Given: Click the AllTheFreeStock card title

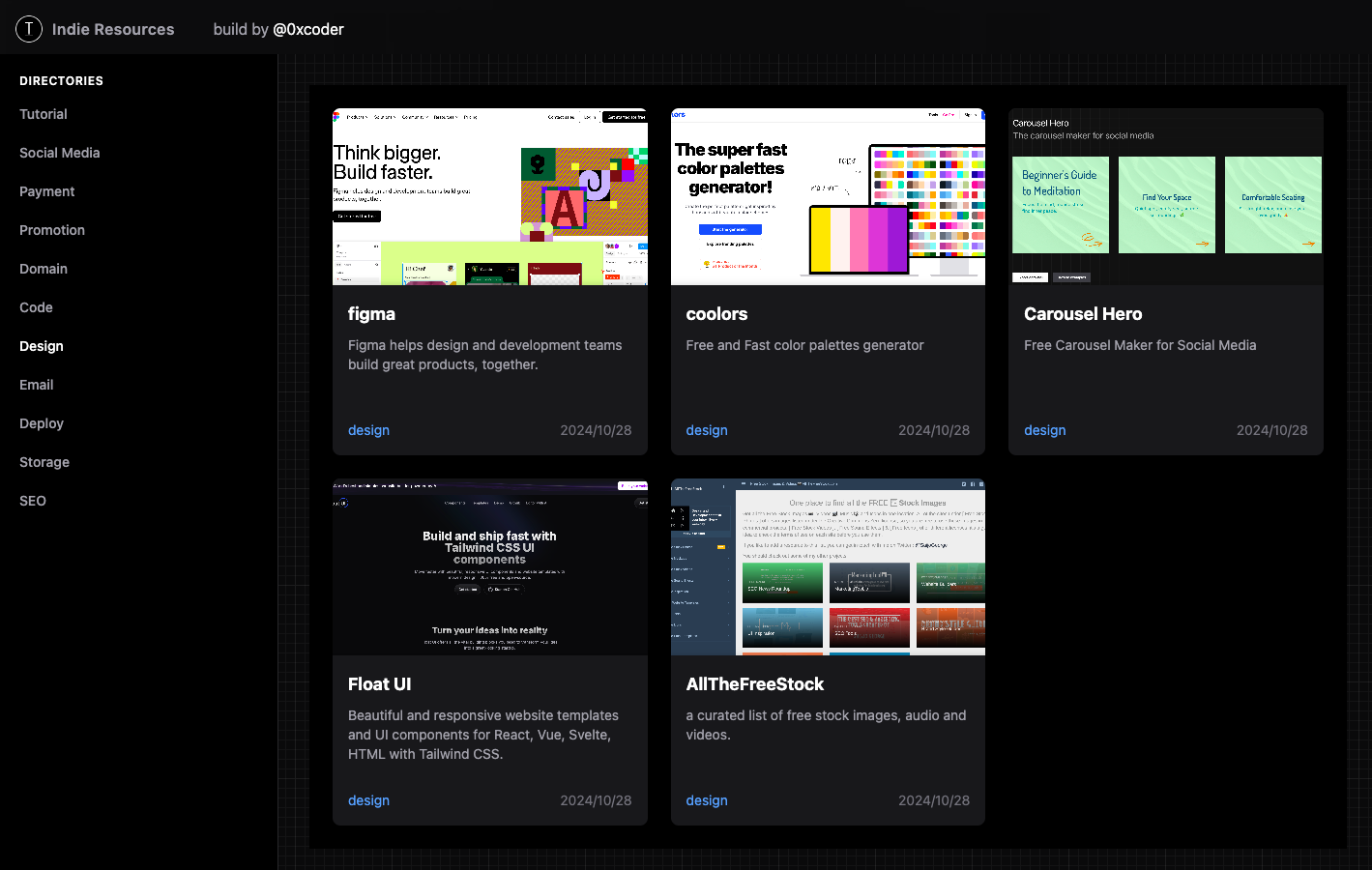Looking at the screenshot, I should click(x=755, y=684).
